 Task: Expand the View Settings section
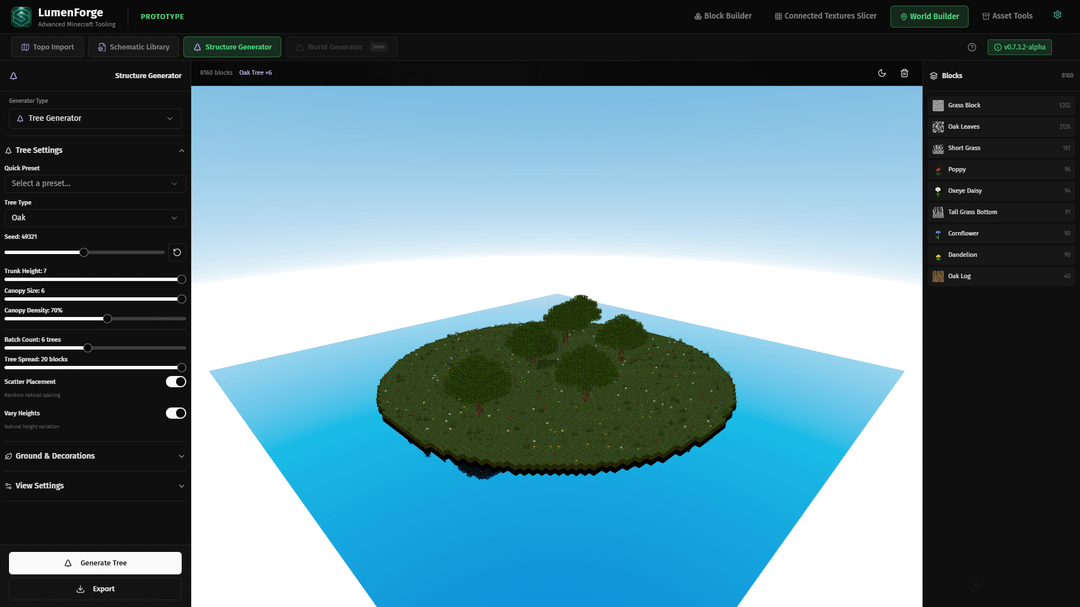[x=95, y=486]
